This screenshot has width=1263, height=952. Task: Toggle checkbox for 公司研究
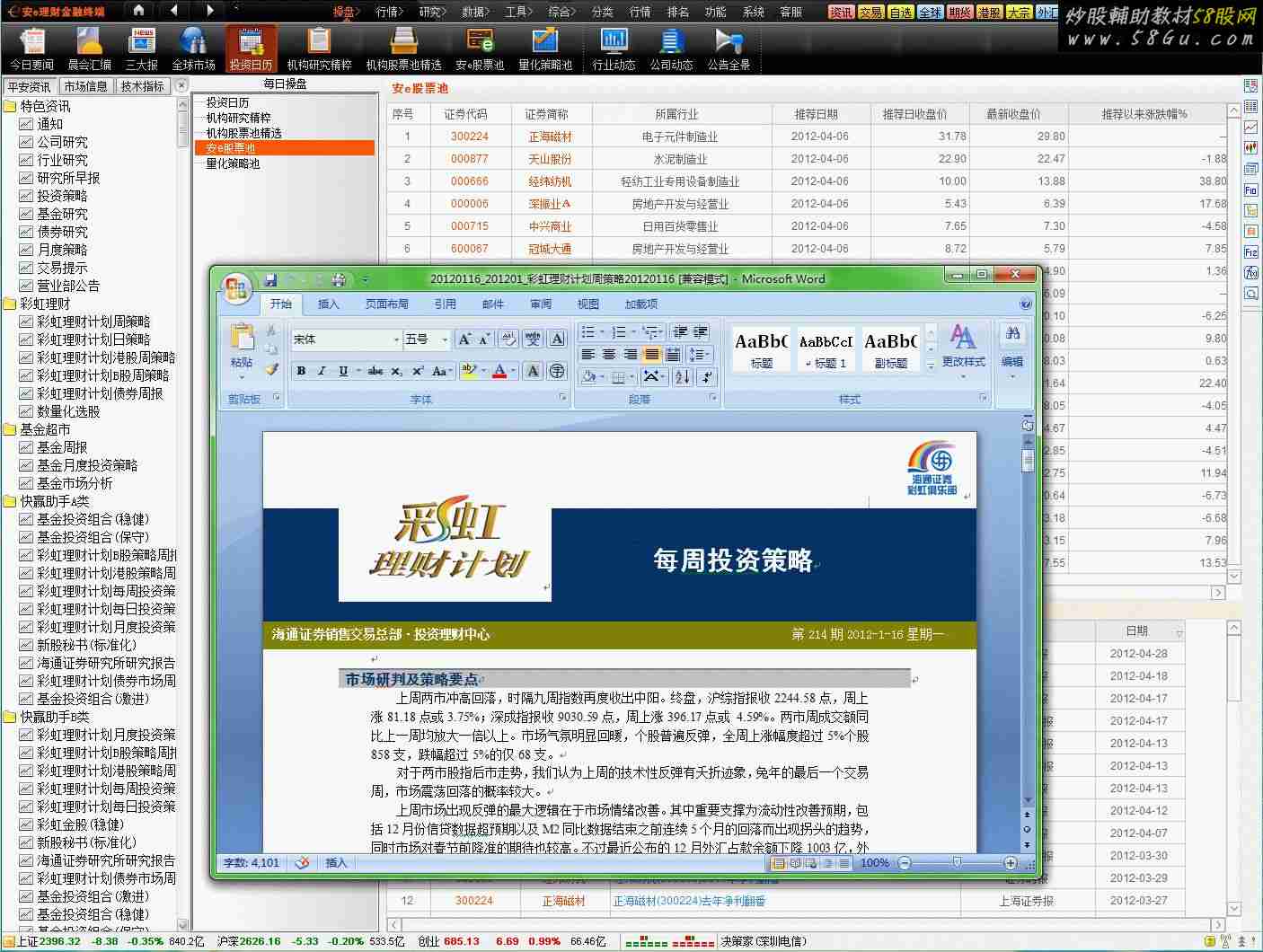pos(26,142)
